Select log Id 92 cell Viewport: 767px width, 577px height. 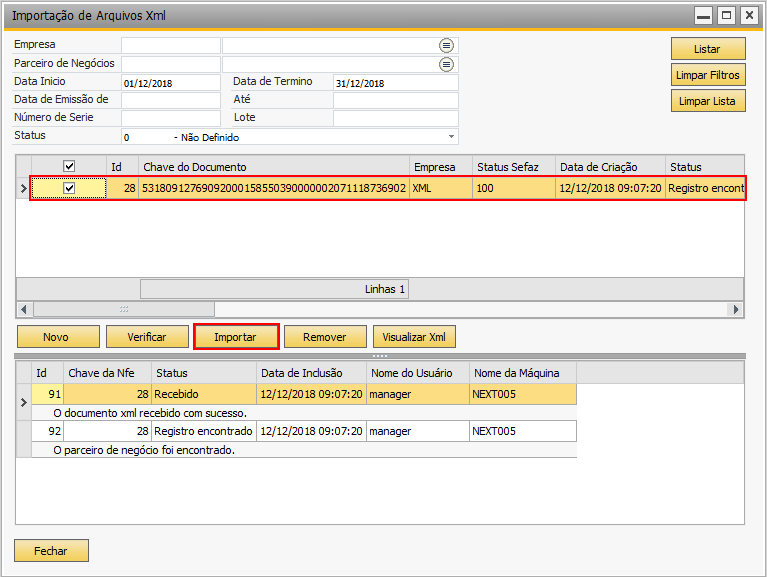47,431
